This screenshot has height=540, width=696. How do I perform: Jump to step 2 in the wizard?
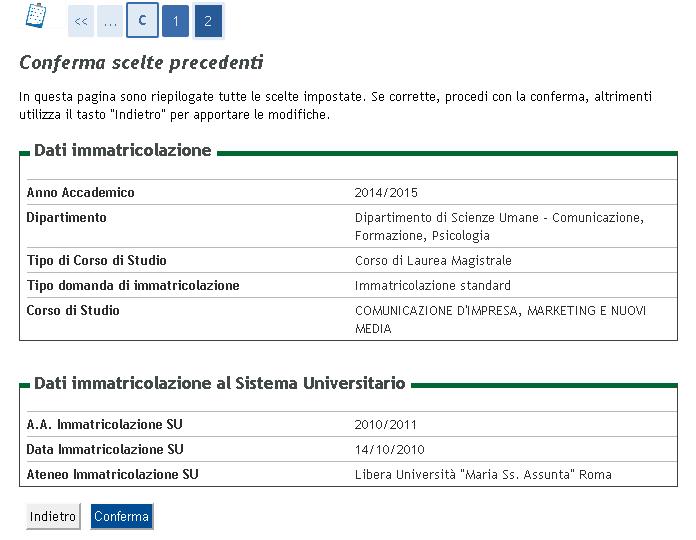208,21
